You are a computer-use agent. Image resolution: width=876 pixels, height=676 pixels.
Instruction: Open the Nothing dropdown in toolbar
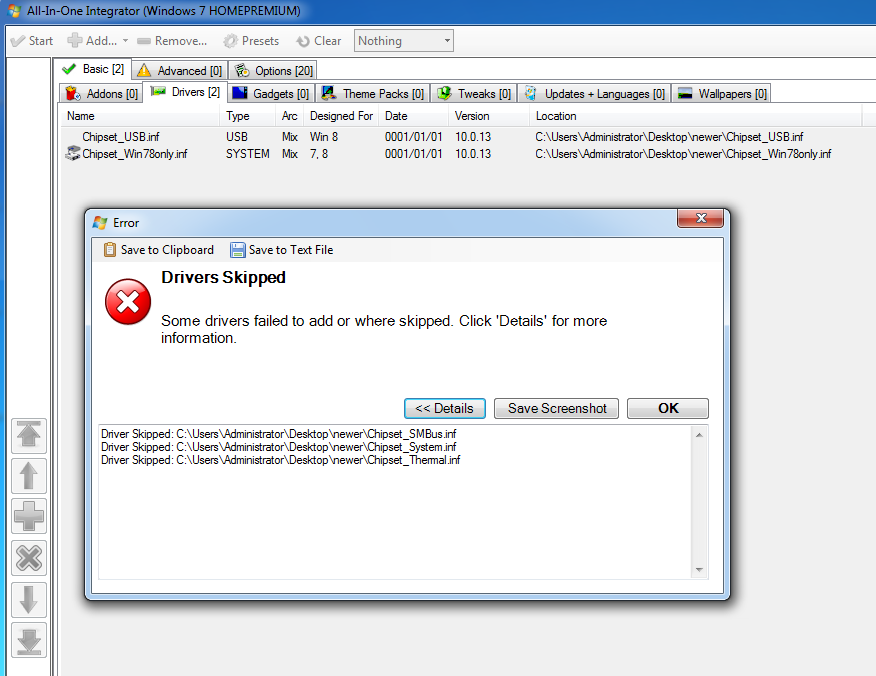click(404, 41)
